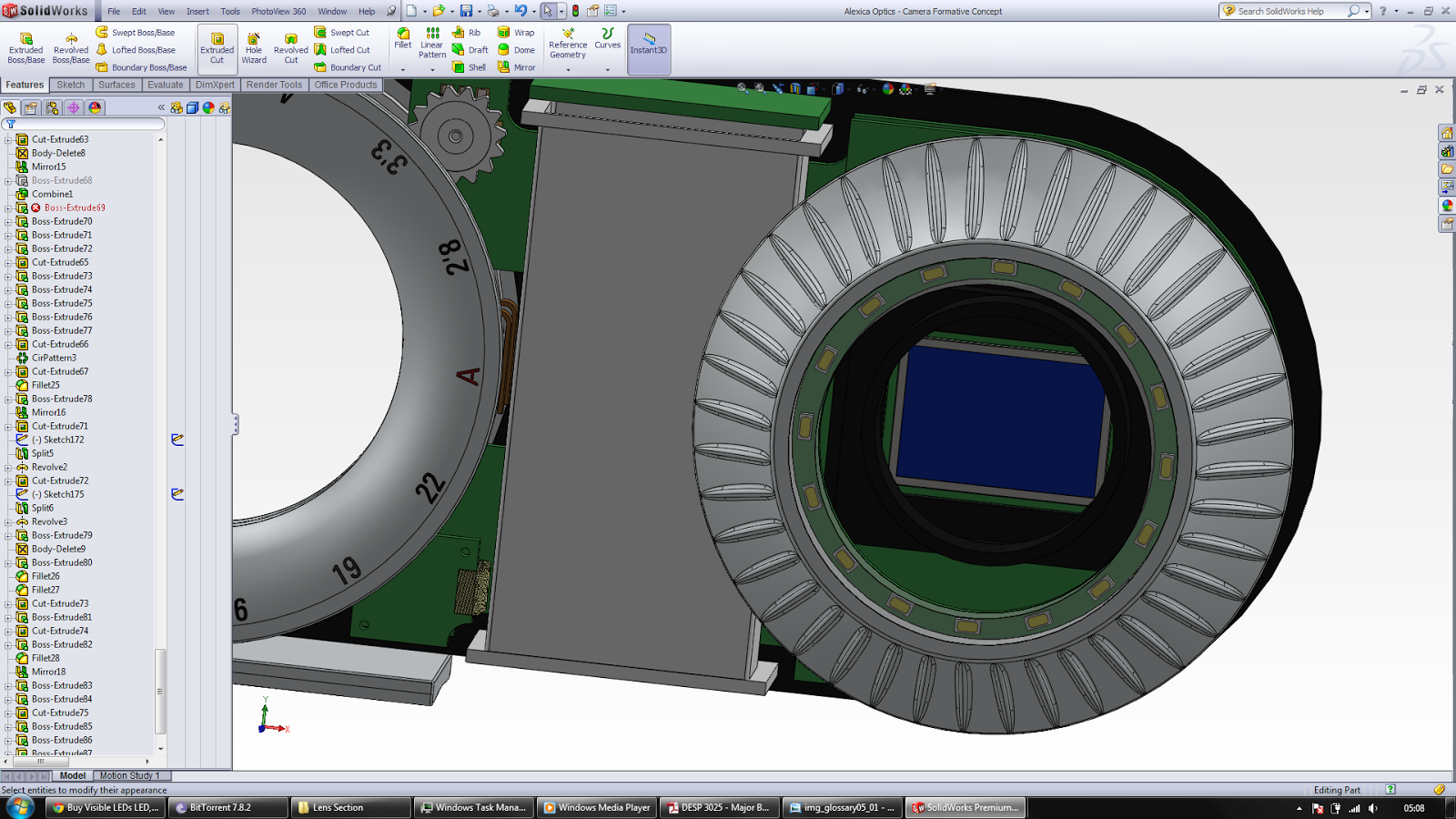The width and height of the screenshot is (1456, 819).
Task: Open Windows Media Player taskbar button
Action: point(597,807)
